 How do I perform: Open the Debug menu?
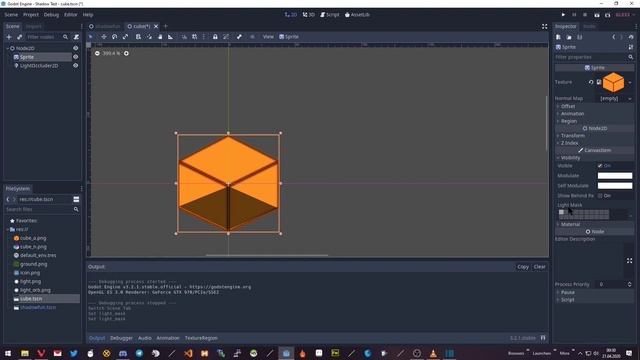(51, 15)
